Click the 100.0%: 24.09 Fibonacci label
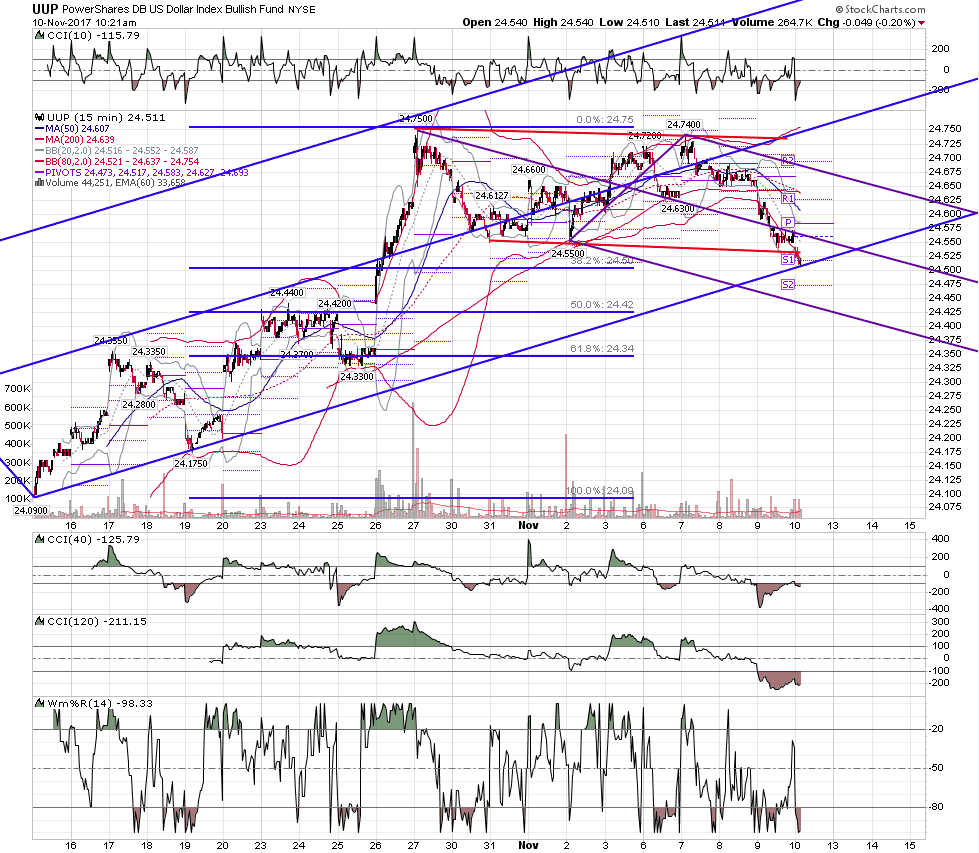 (x=599, y=491)
